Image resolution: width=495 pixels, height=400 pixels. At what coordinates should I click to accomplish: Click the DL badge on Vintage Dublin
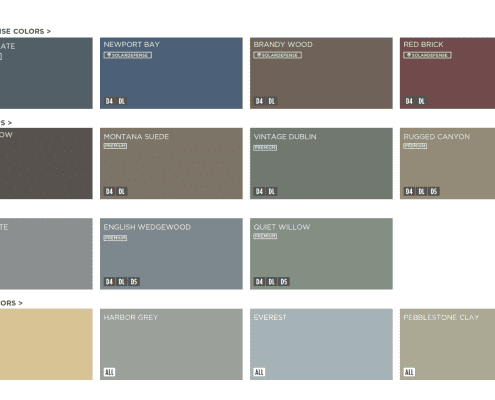[272, 191]
